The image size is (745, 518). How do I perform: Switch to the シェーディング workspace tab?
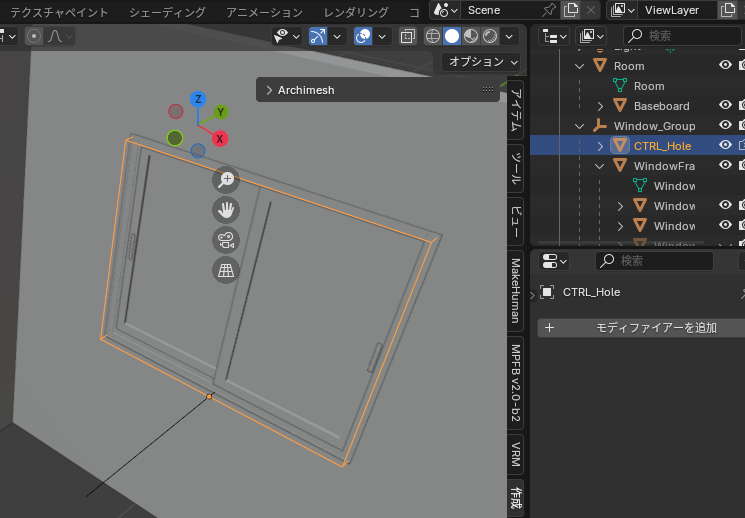pyautogui.click(x=167, y=12)
